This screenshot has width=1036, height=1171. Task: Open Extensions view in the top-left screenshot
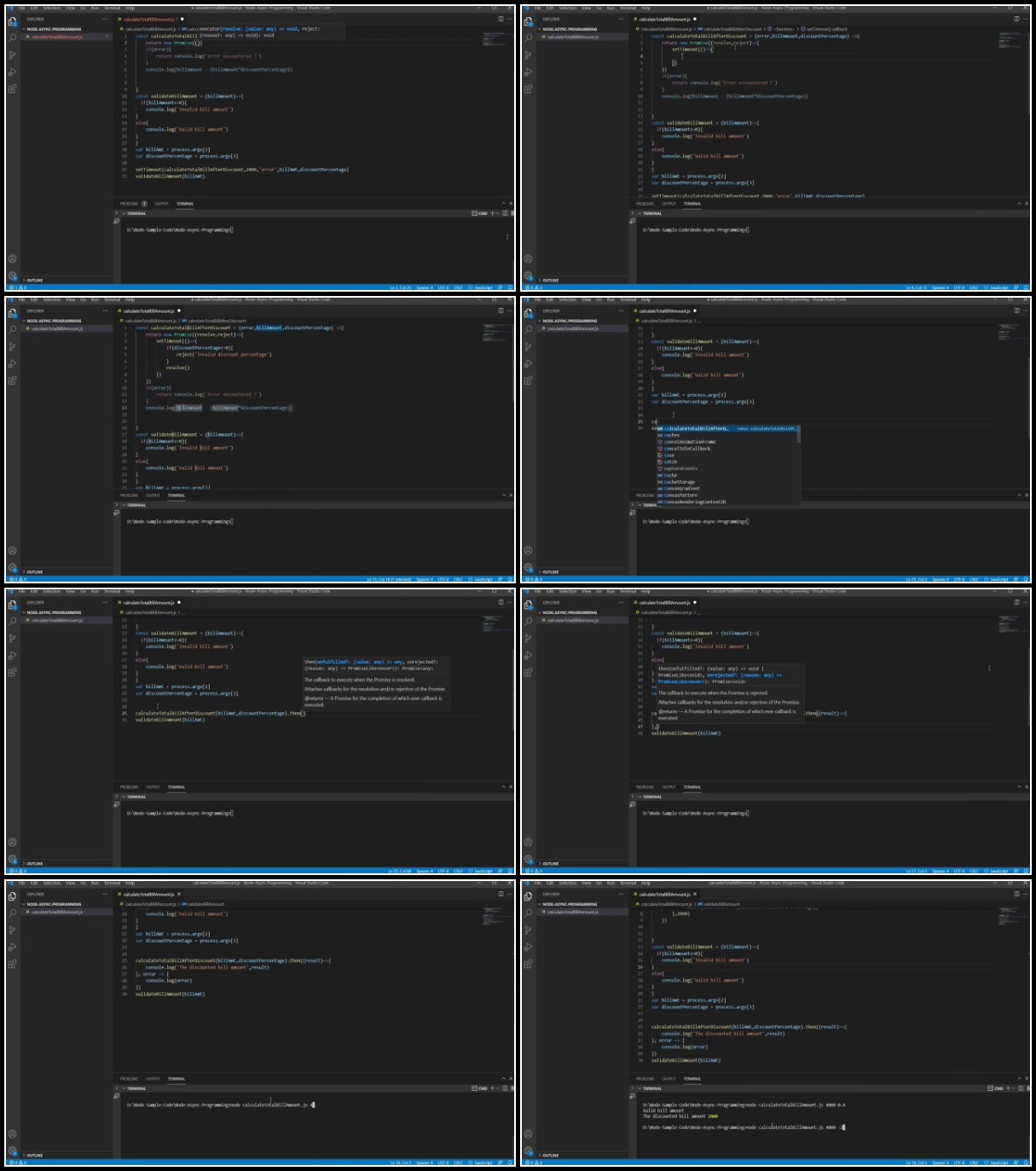[x=12, y=89]
